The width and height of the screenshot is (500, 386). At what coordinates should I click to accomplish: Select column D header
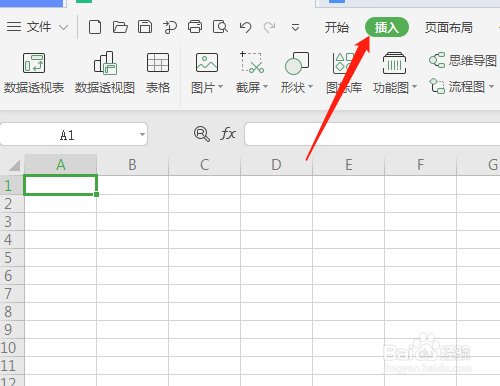[276, 165]
